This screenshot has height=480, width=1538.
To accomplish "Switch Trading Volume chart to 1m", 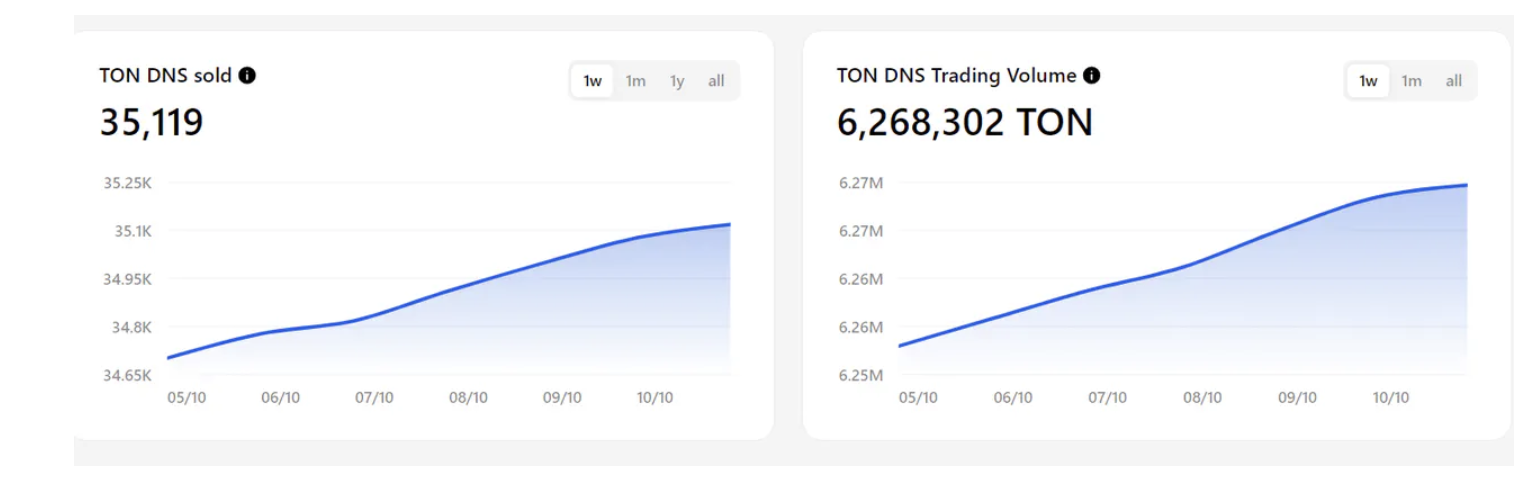I will pos(1411,81).
